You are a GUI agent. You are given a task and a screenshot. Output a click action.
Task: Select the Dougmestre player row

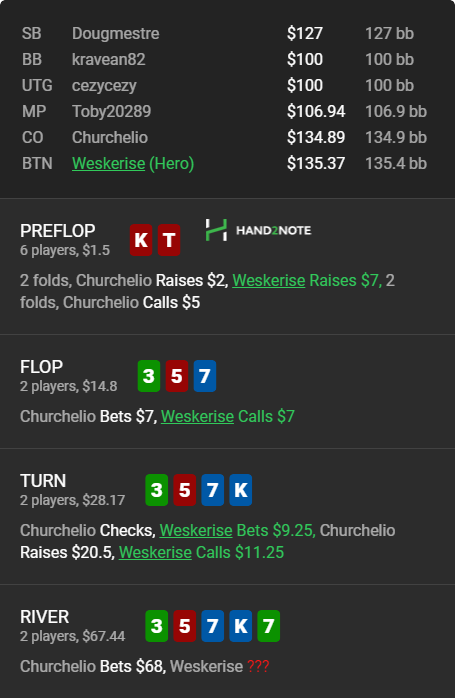pyautogui.click(x=224, y=33)
